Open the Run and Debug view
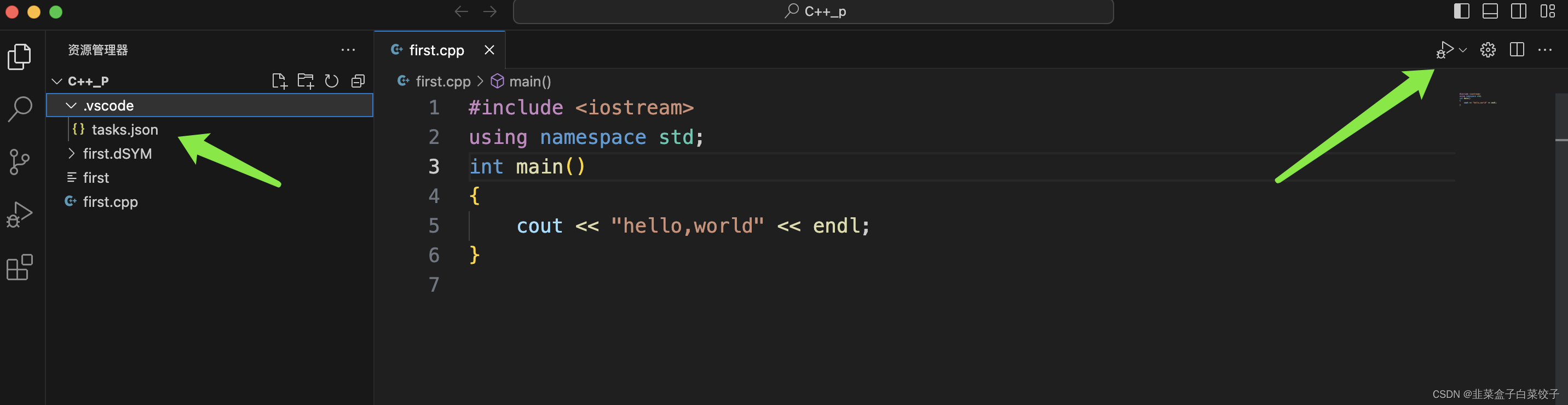 (20, 215)
